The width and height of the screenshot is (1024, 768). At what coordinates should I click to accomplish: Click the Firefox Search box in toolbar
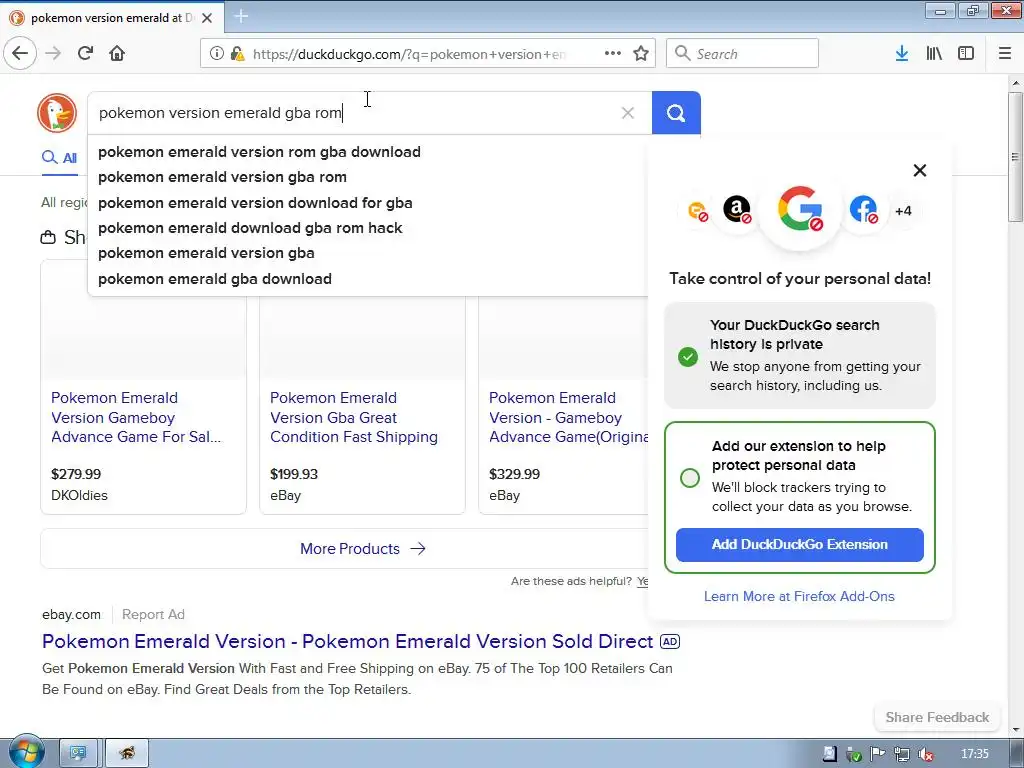coord(742,54)
